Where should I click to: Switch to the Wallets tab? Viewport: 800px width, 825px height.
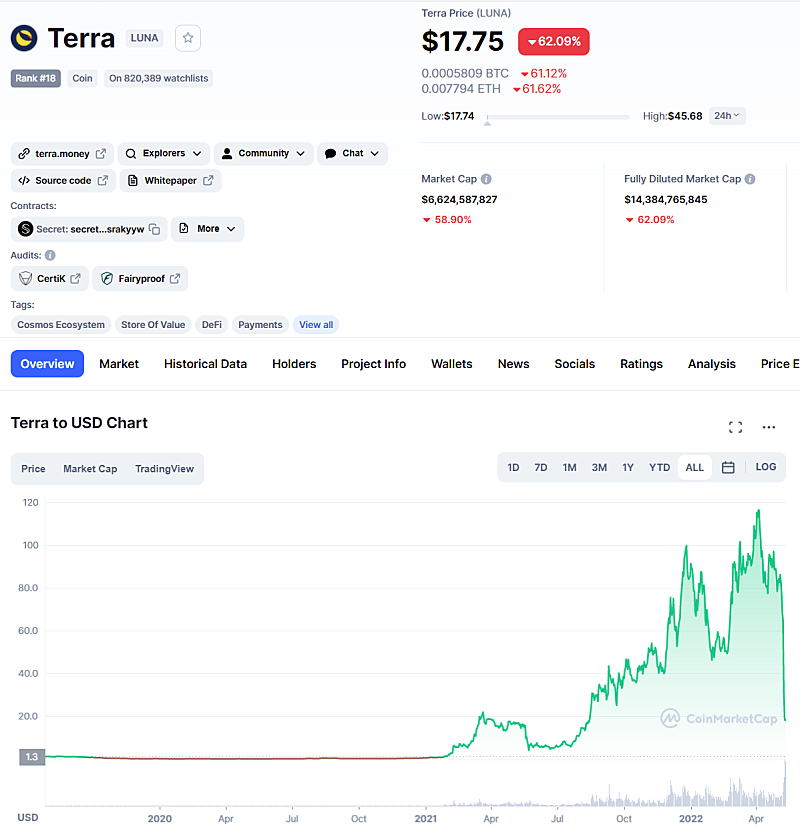(x=452, y=364)
